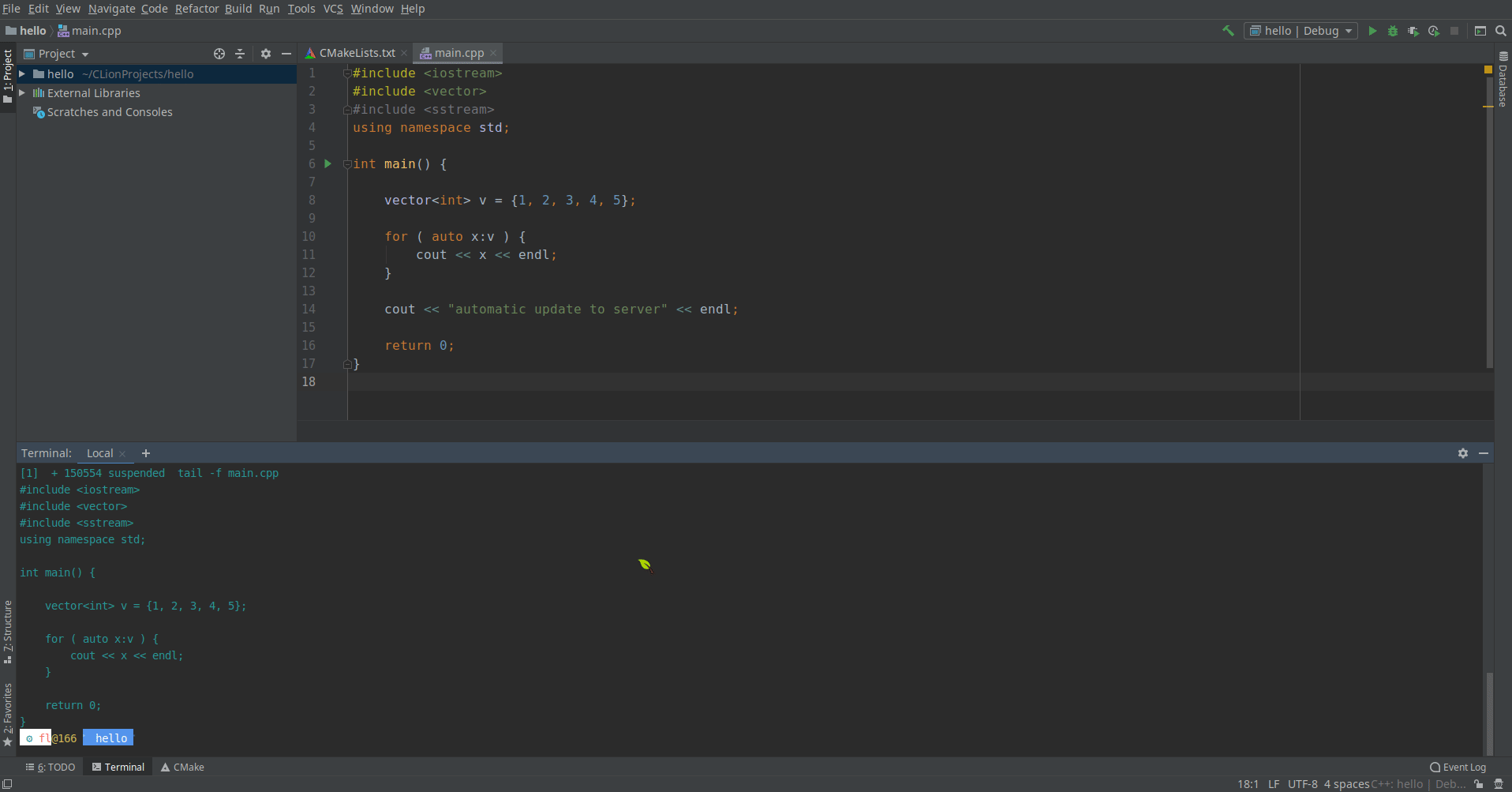The image size is (1512, 792).
Task: Expand the hello project folder
Action: (22, 74)
